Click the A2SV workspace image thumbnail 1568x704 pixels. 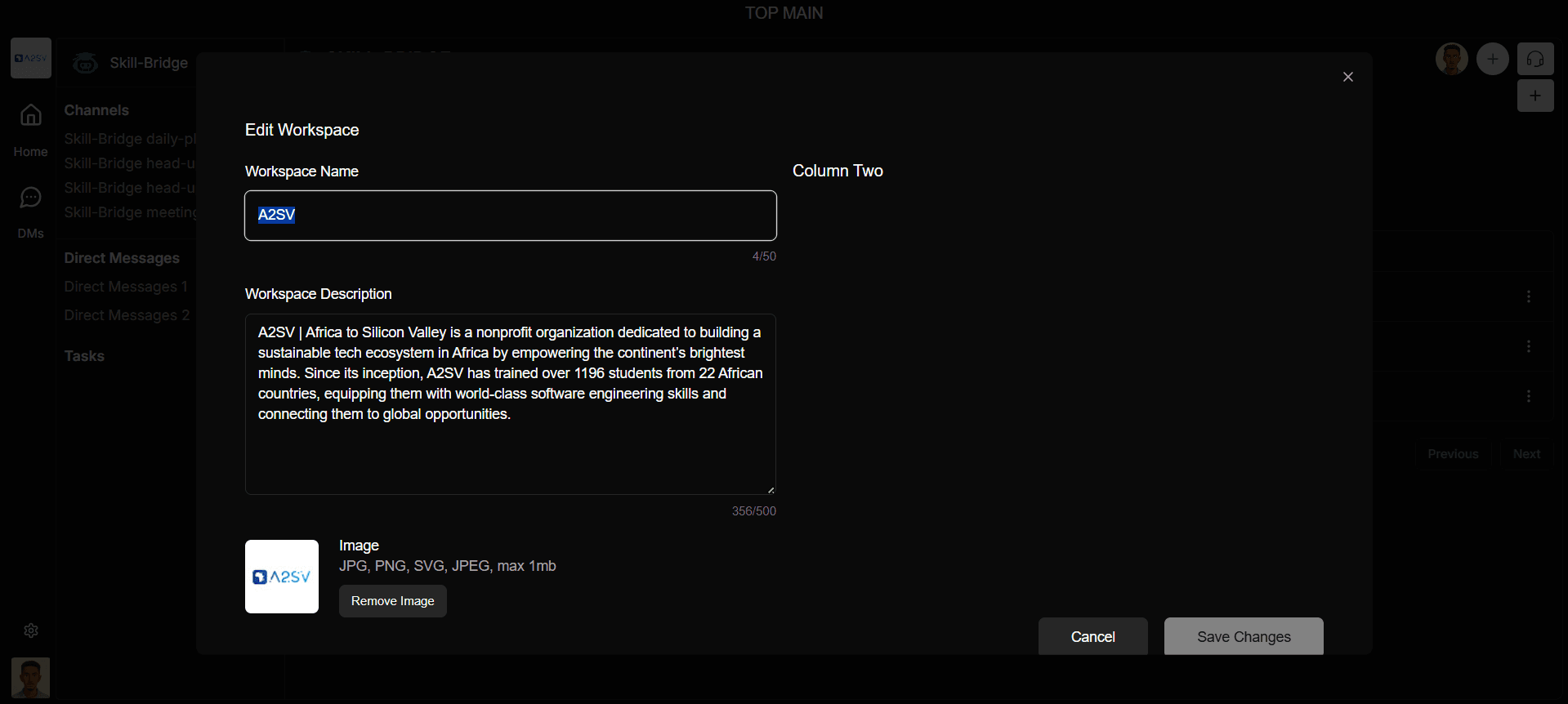coord(282,577)
